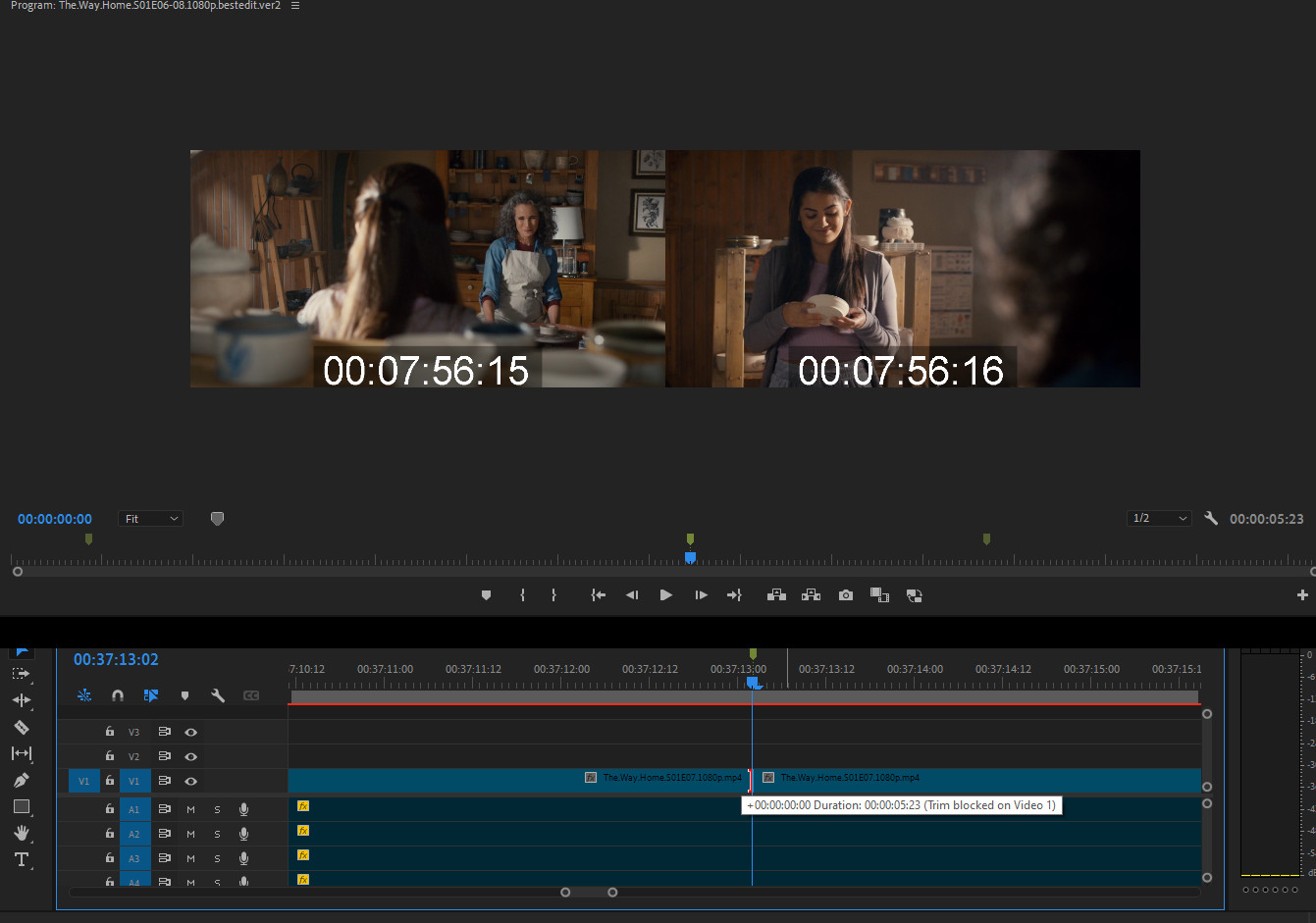
Task: Toggle timeline snapping magnet
Action: (118, 695)
